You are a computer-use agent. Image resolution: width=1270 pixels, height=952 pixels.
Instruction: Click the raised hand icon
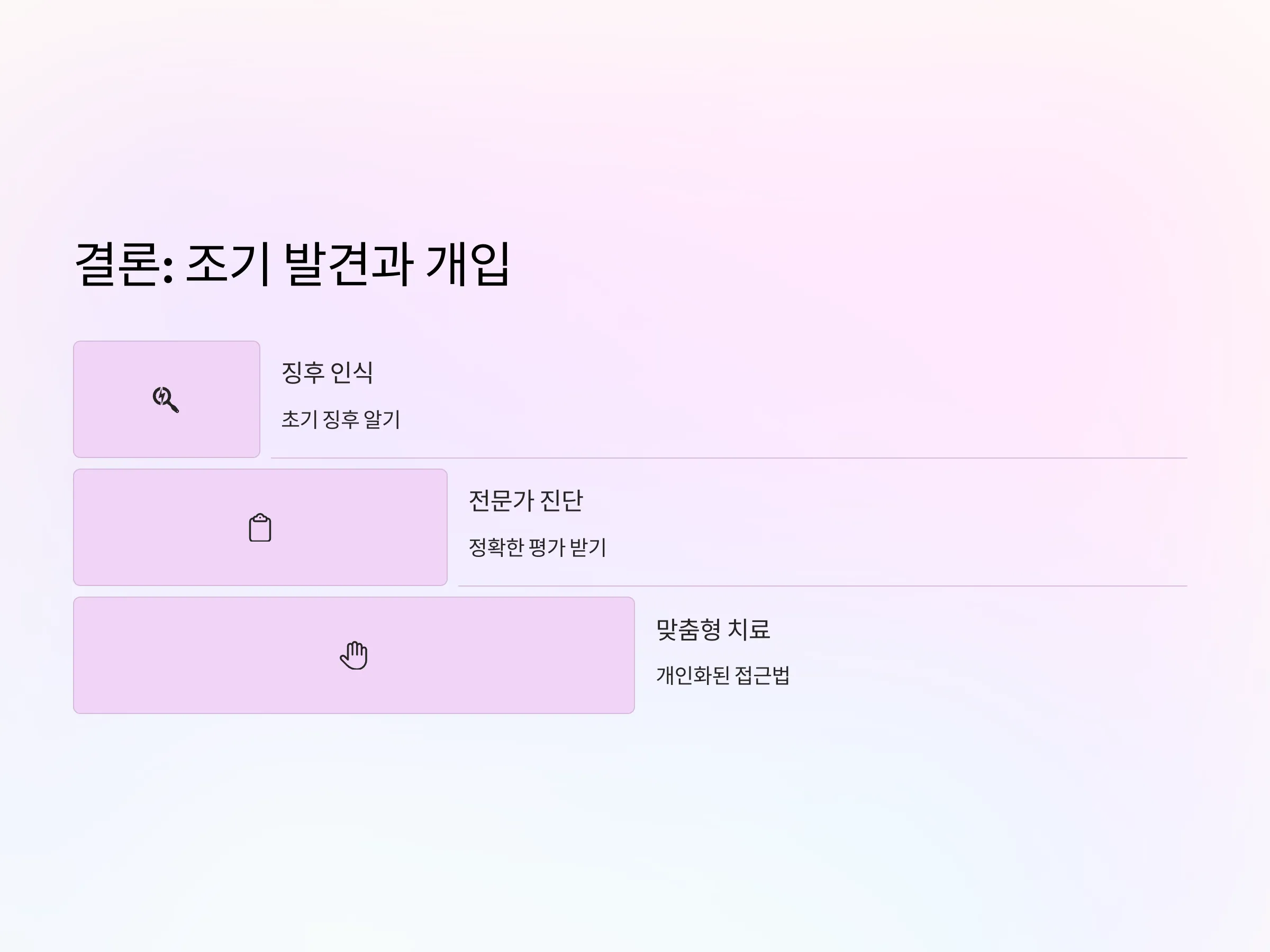click(353, 655)
